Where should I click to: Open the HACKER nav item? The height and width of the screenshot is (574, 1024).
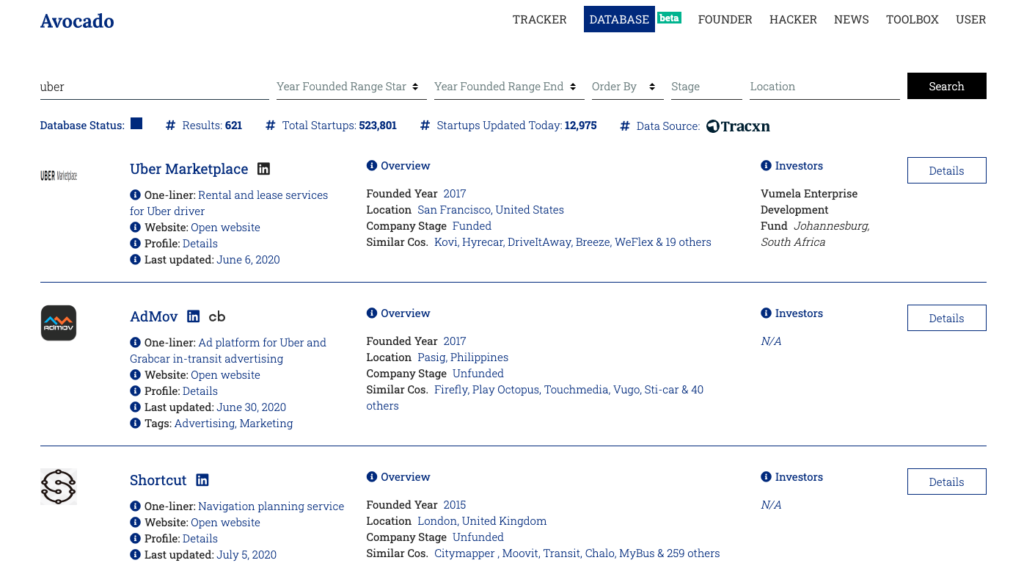tap(793, 20)
